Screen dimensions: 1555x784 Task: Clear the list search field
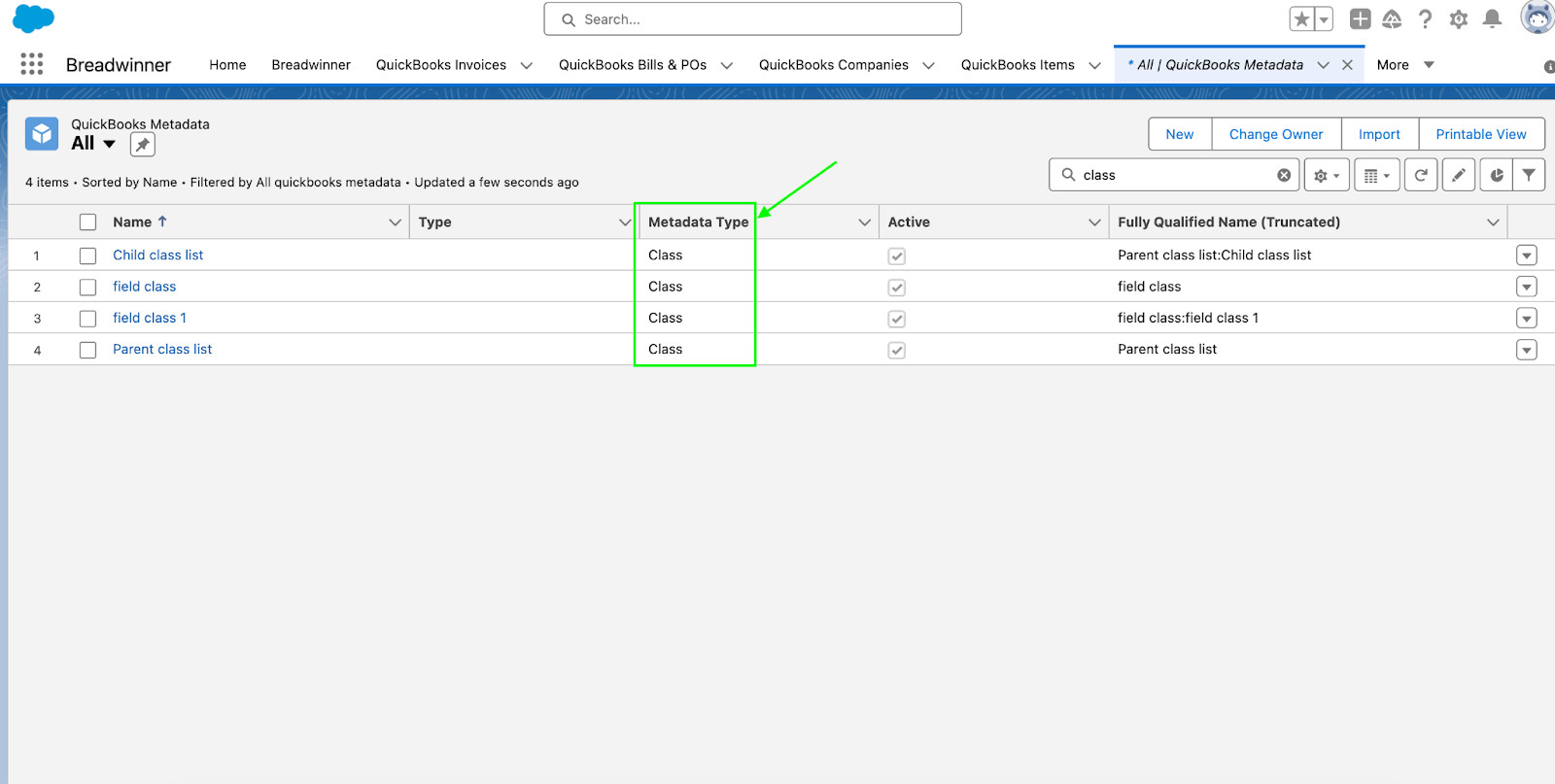point(1284,175)
